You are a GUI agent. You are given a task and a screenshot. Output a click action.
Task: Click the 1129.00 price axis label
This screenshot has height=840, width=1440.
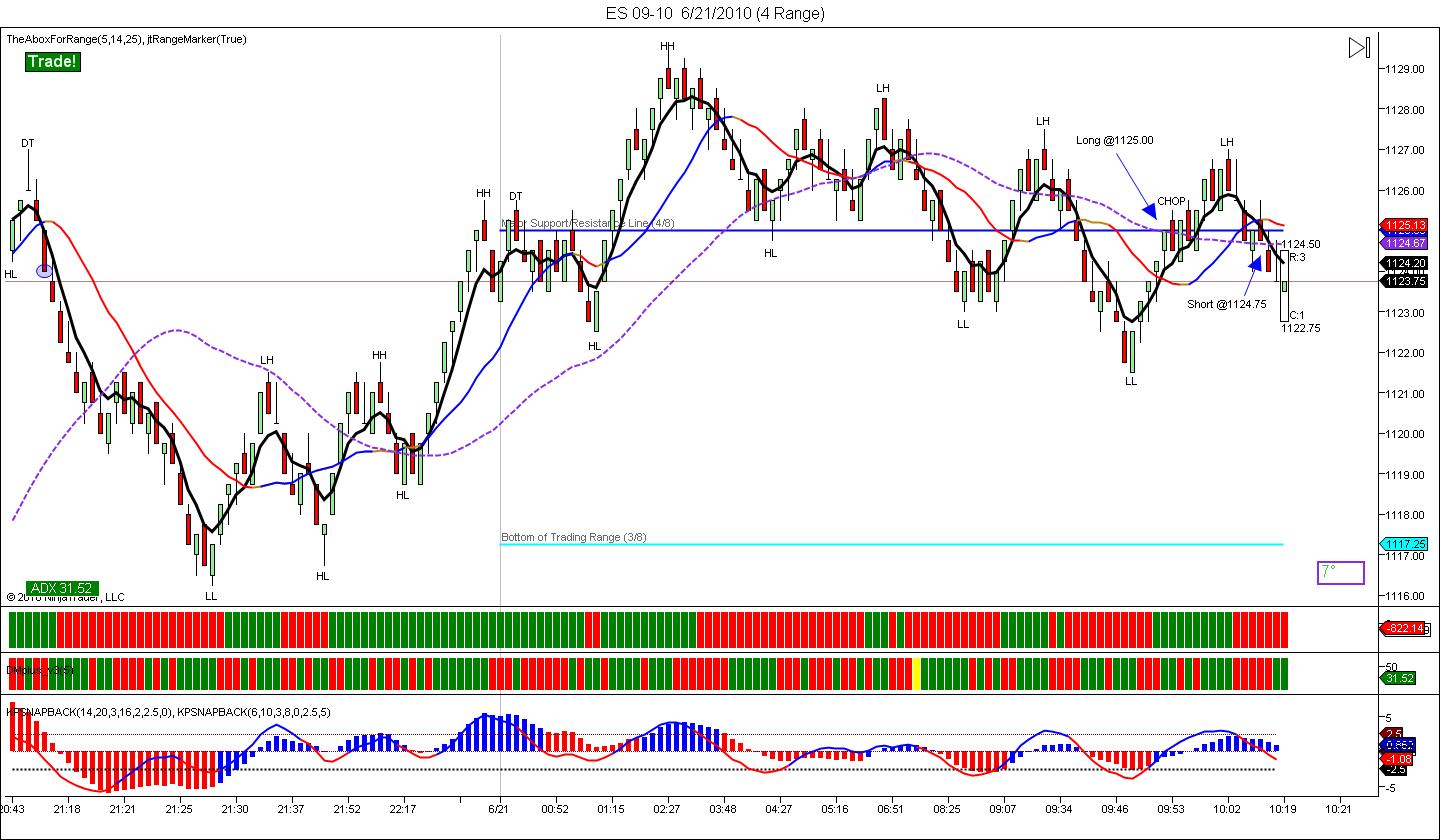point(1404,69)
